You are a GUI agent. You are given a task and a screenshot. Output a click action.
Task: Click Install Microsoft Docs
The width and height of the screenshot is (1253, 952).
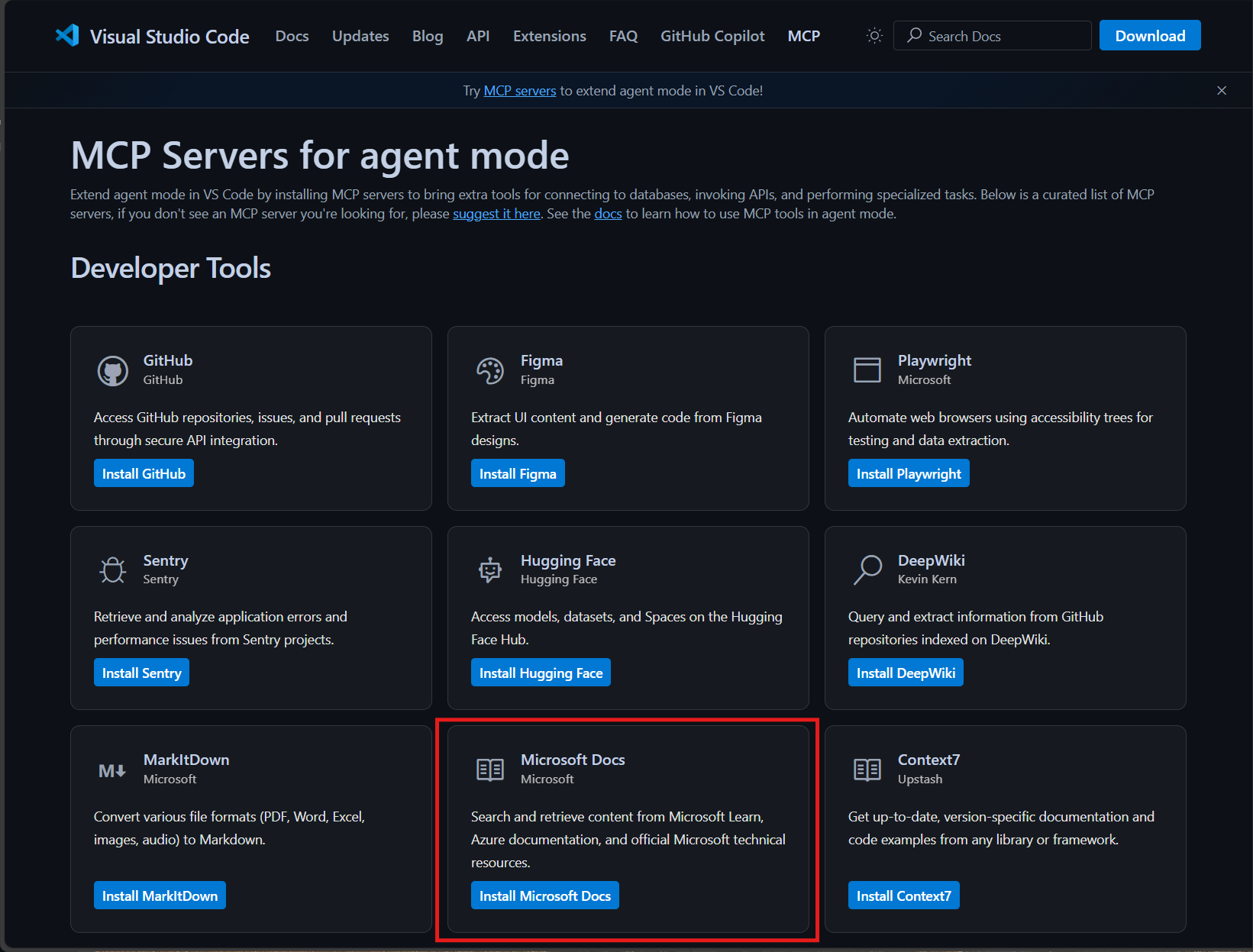(x=544, y=895)
